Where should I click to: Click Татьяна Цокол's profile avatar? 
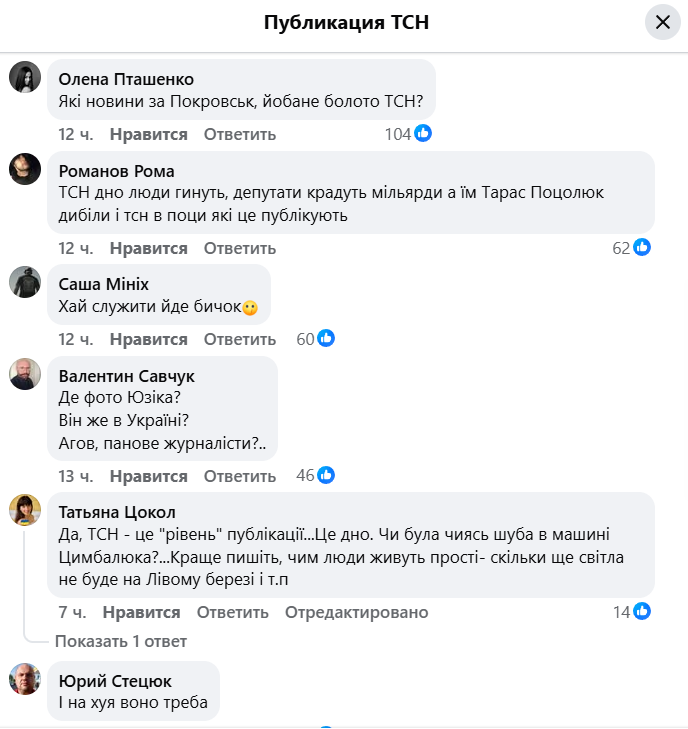25,510
